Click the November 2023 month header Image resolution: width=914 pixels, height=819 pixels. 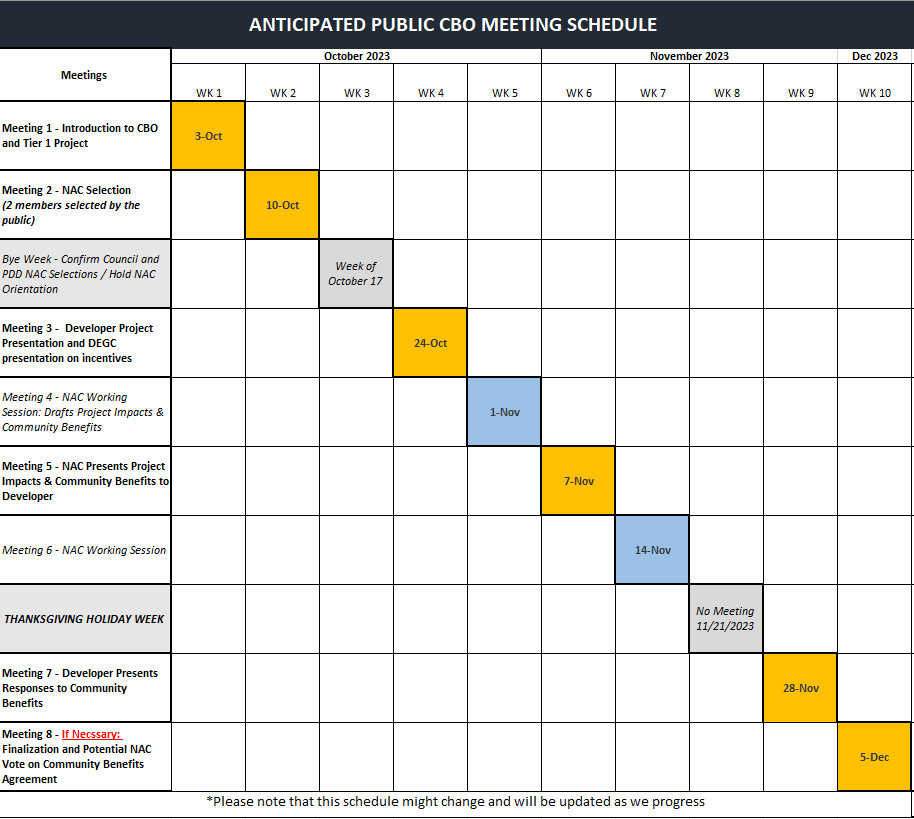click(689, 56)
